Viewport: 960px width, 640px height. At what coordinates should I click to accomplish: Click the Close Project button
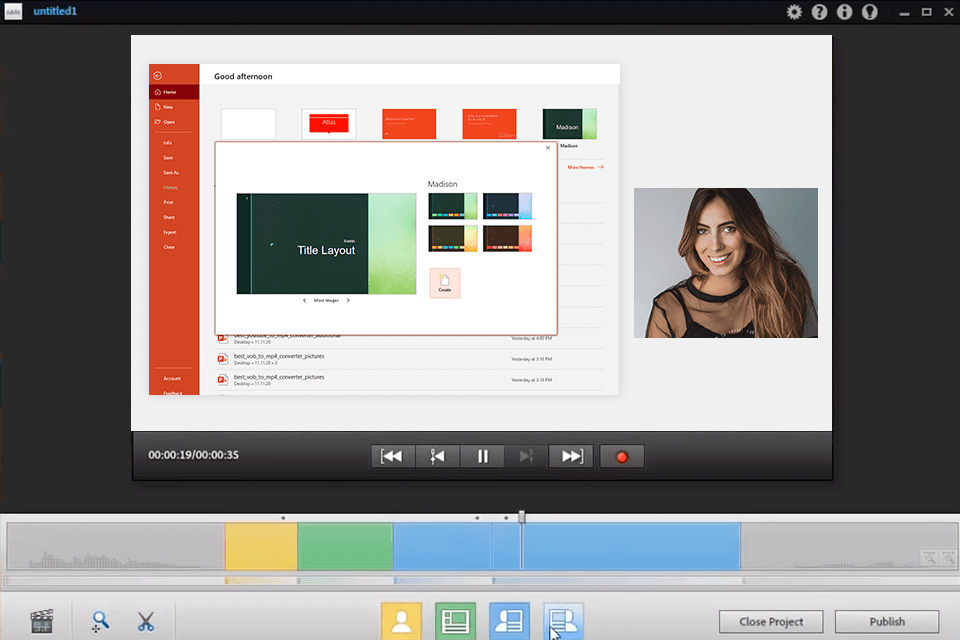pos(771,622)
